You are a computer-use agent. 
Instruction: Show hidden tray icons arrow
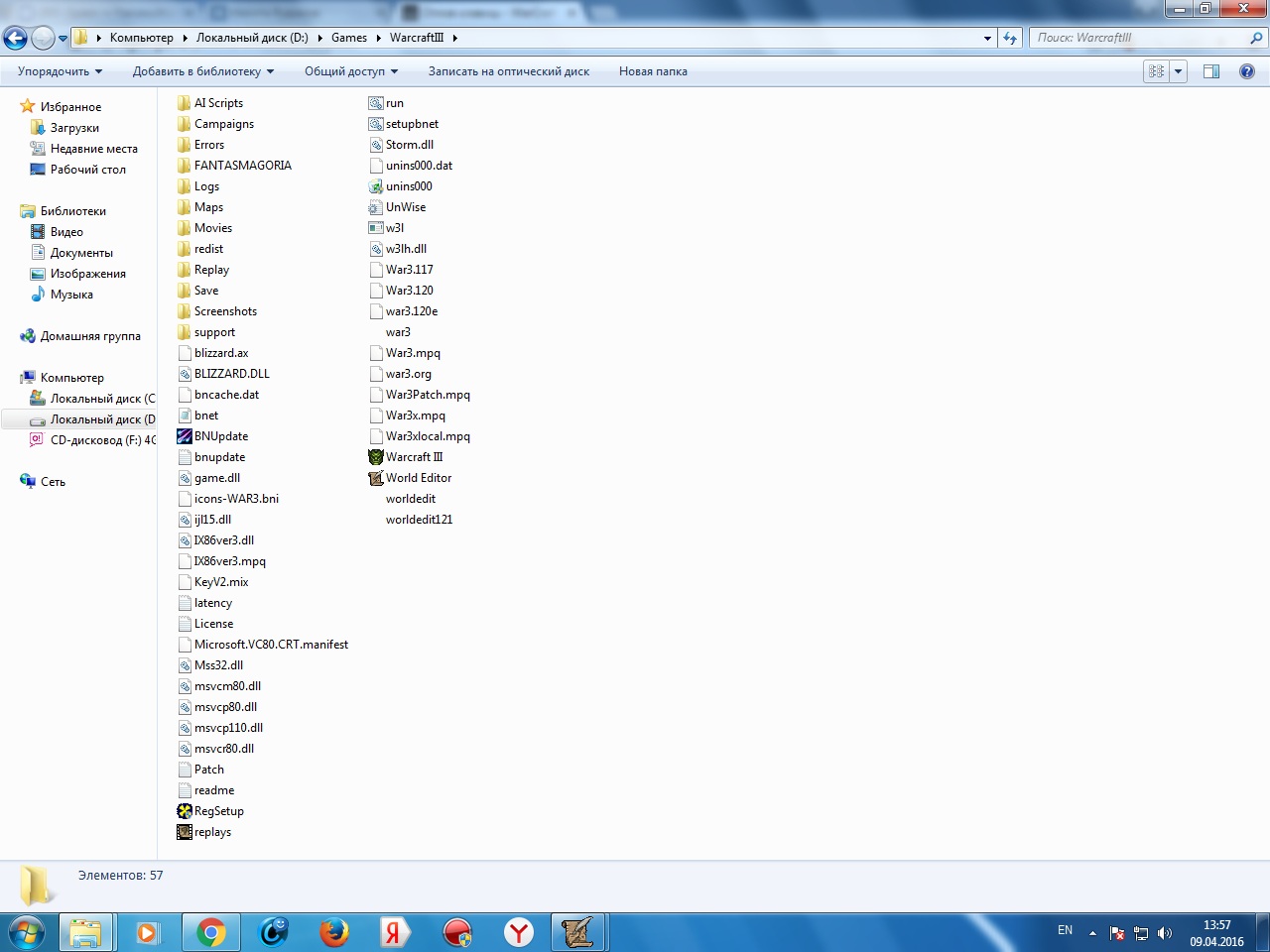1092,933
